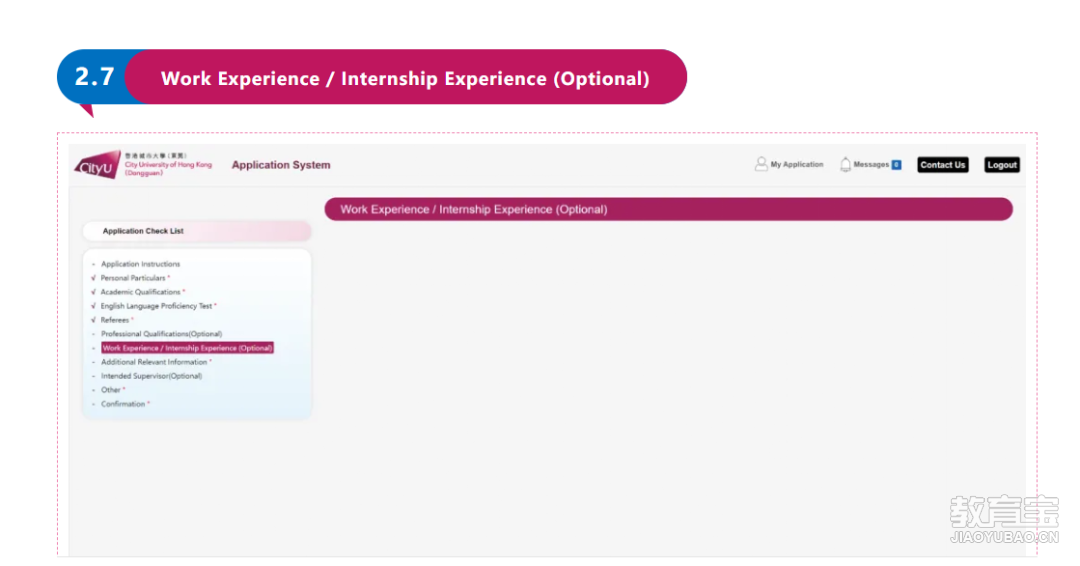Click the Messages bell icon
The image size is (1080, 566).
845,165
